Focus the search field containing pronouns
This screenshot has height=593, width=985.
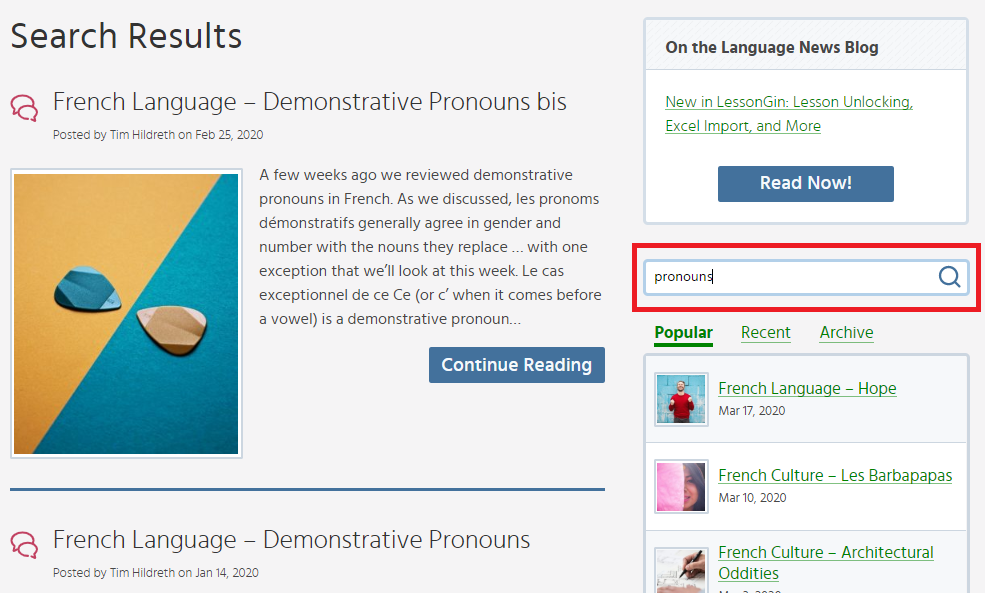[790, 277]
